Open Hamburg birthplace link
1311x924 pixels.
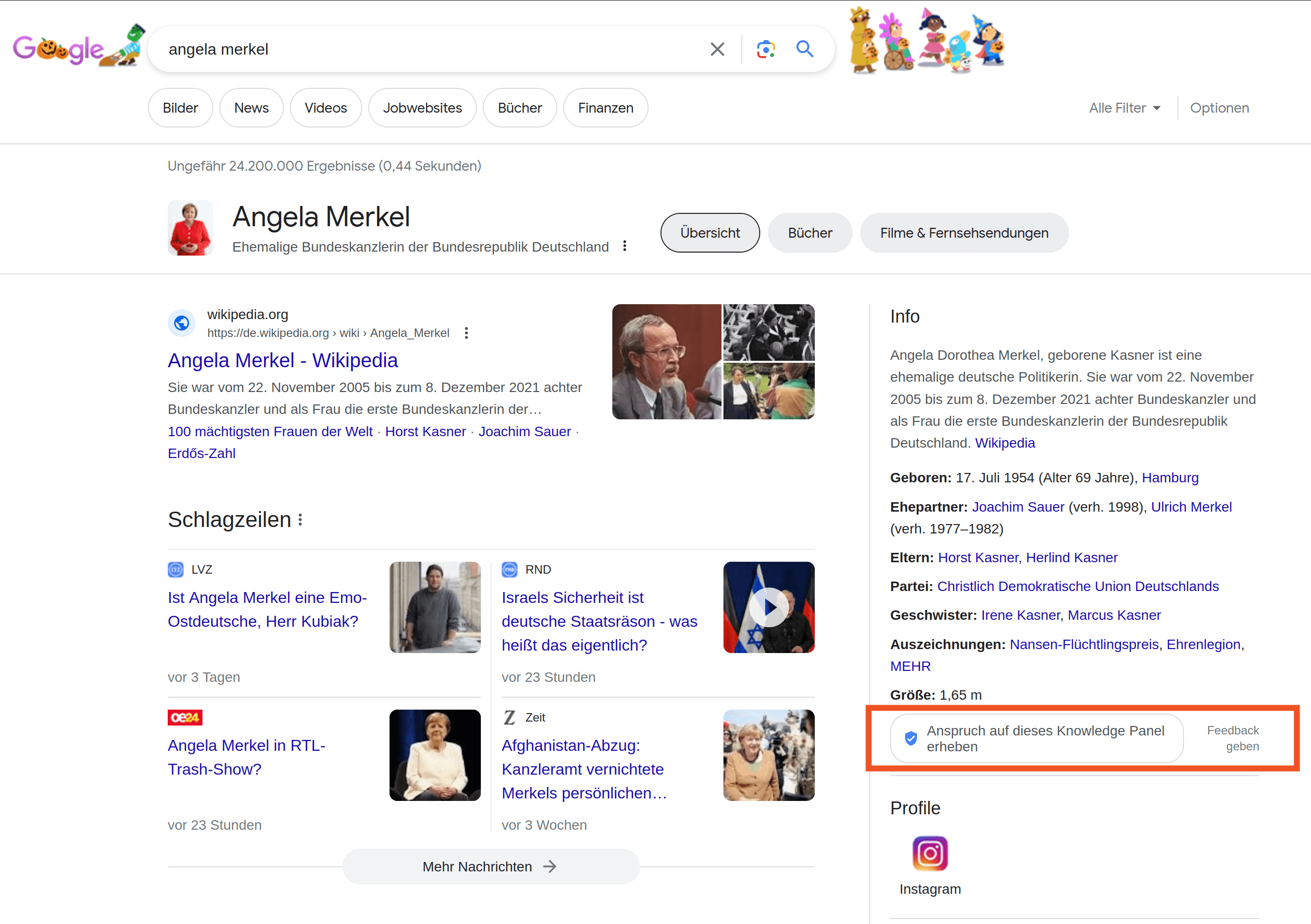[x=1170, y=478]
